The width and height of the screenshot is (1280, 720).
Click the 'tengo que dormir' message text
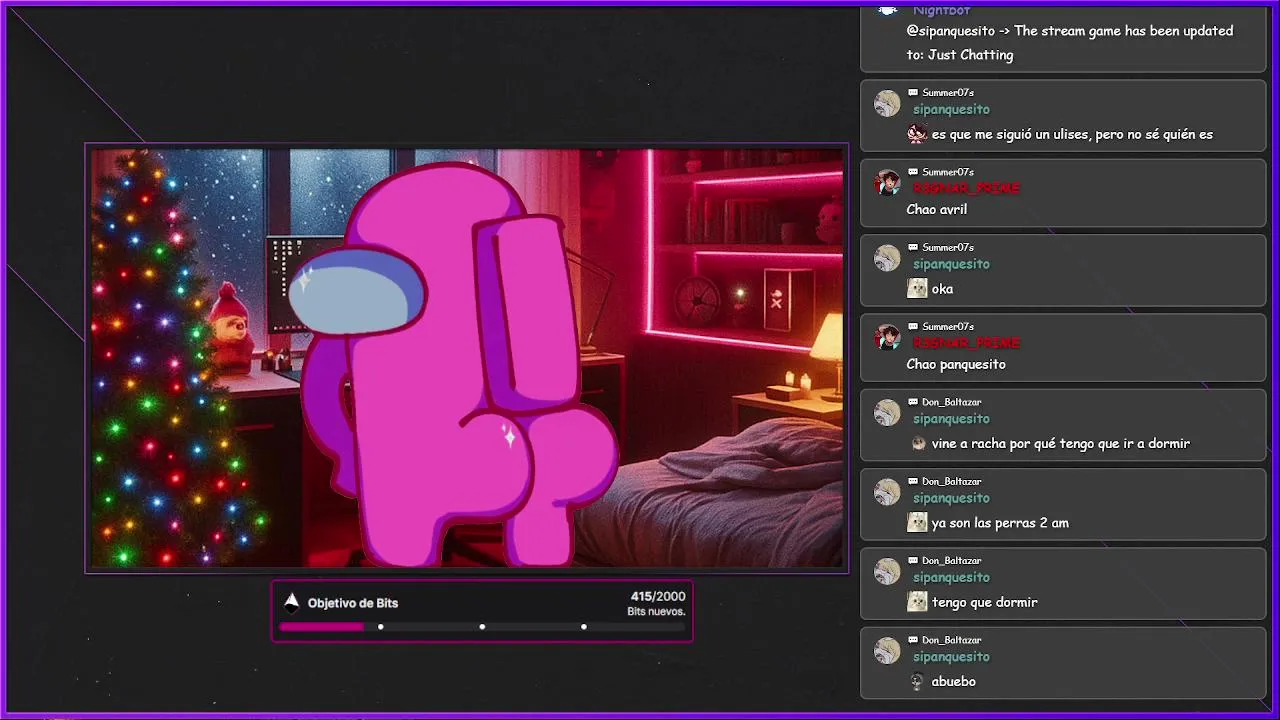[x=985, y=602]
